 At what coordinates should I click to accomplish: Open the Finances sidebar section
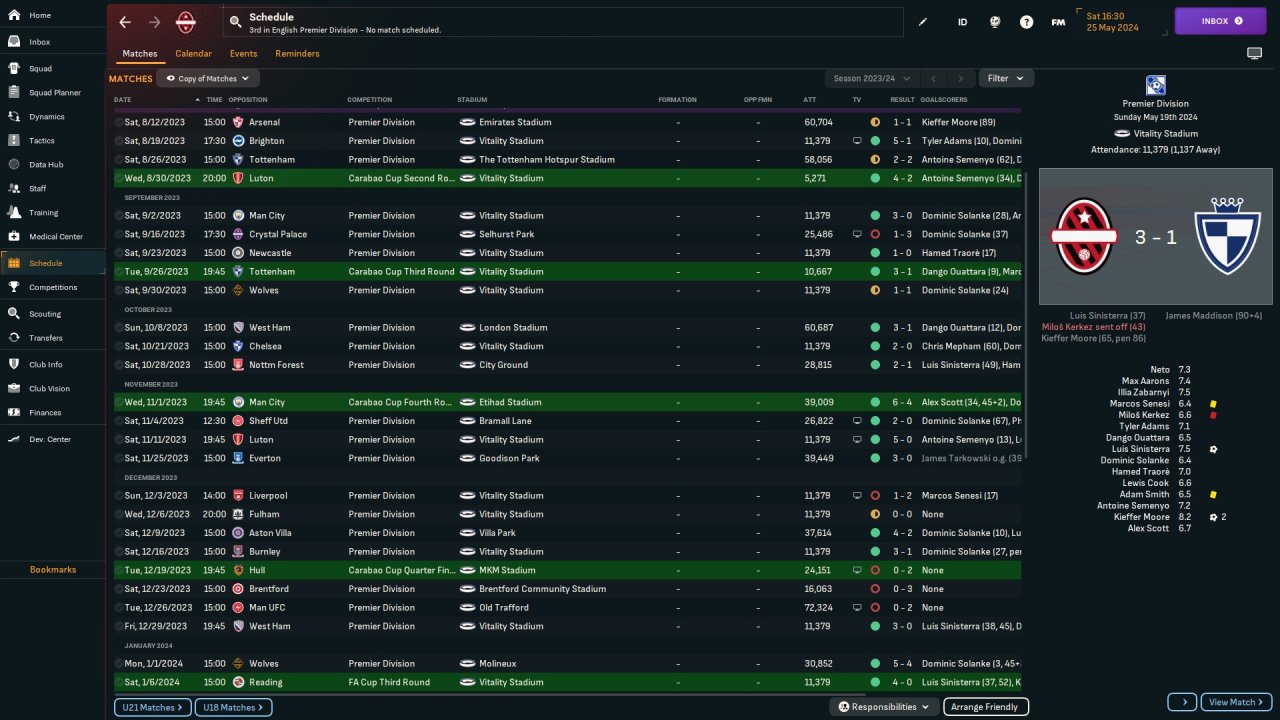click(45, 412)
